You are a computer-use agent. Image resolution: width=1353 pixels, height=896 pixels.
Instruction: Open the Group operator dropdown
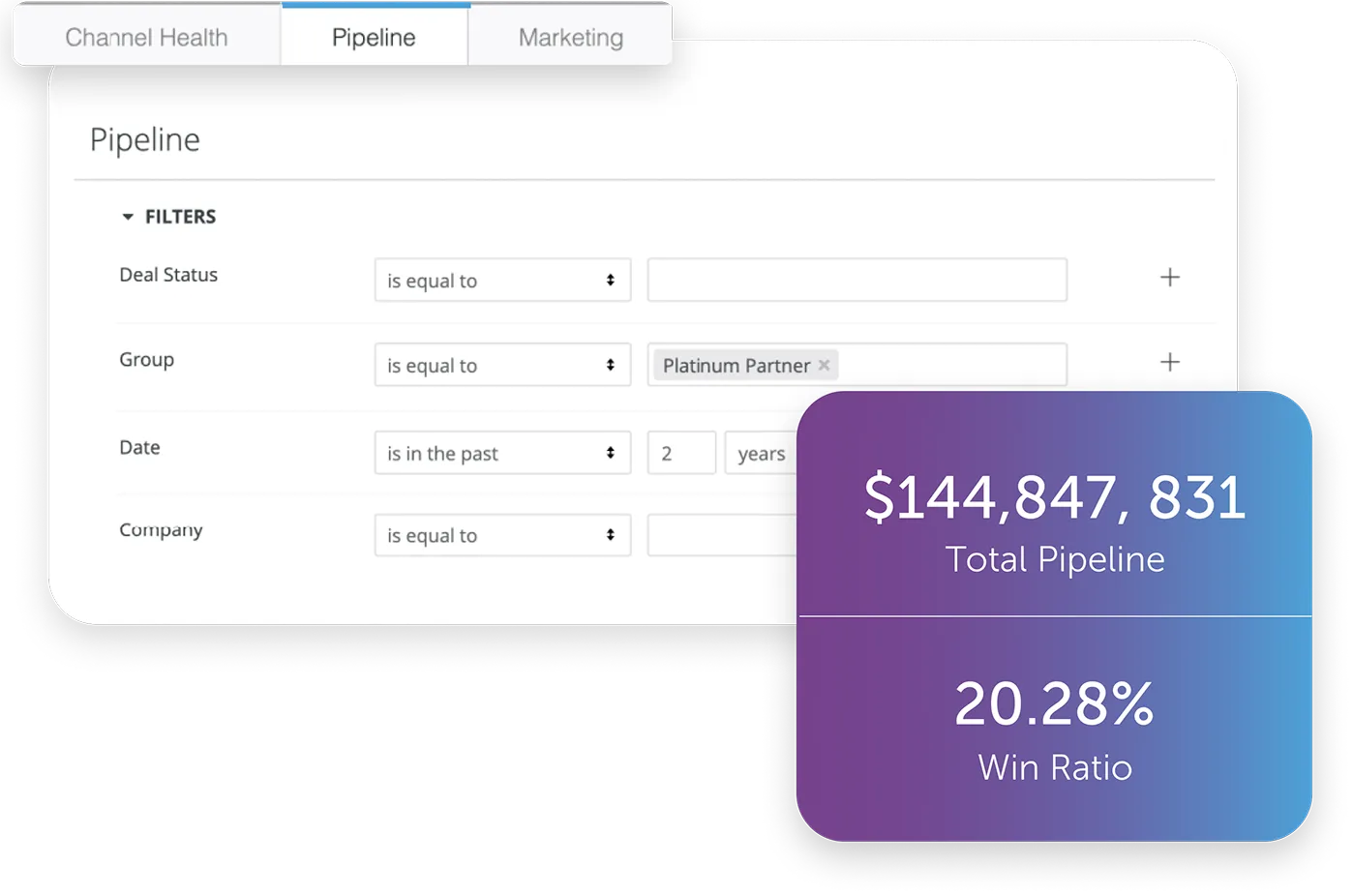click(502, 366)
